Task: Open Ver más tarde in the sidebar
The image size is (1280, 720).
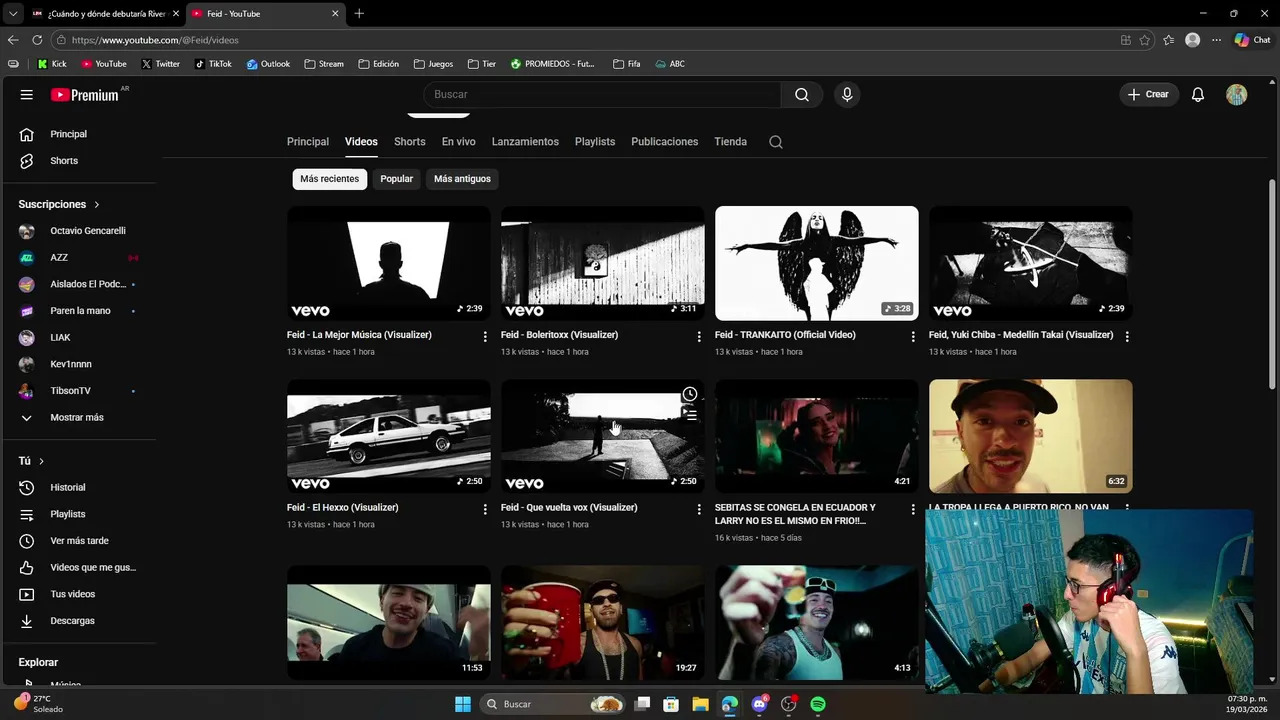Action: (79, 541)
